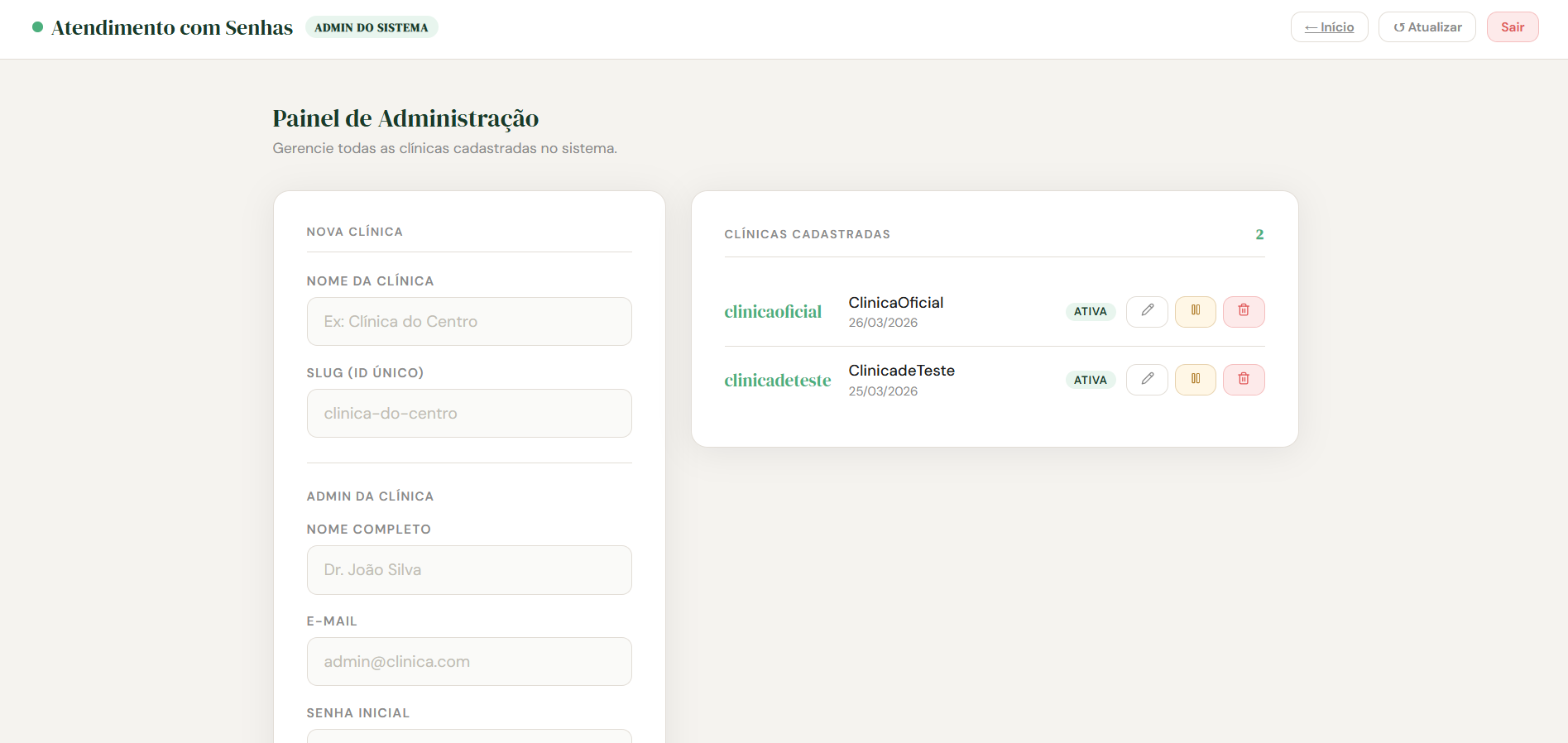Viewport: 1568px width, 743px height.
Task: Edit the ClinicaOficial clinic with pencil icon
Action: (1147, 311)
